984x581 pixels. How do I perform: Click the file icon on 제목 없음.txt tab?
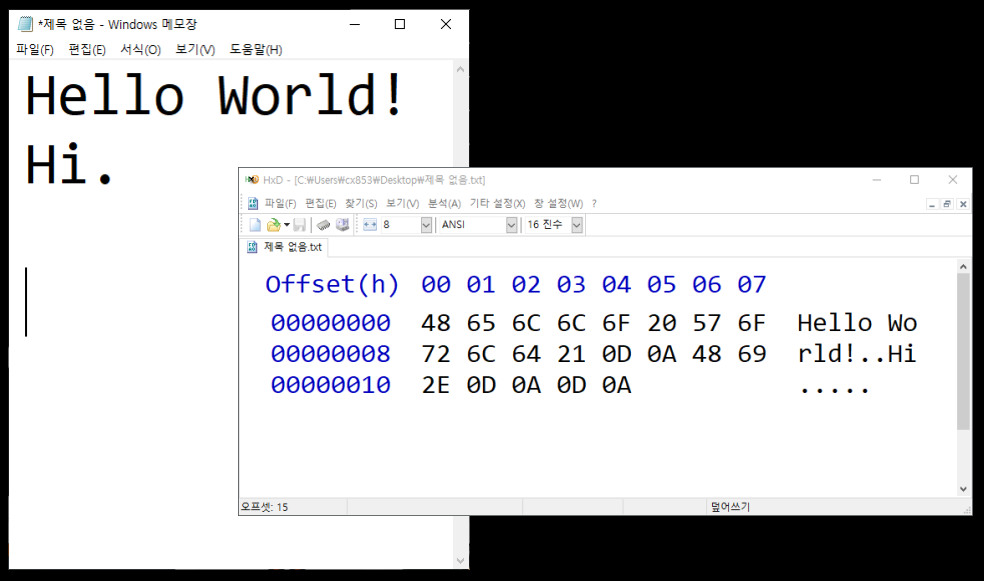coord(252,247)
